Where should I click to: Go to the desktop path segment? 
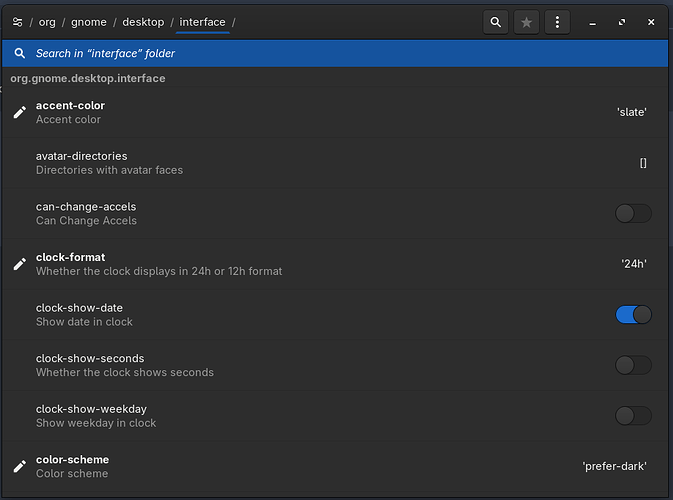click(143, 22)
